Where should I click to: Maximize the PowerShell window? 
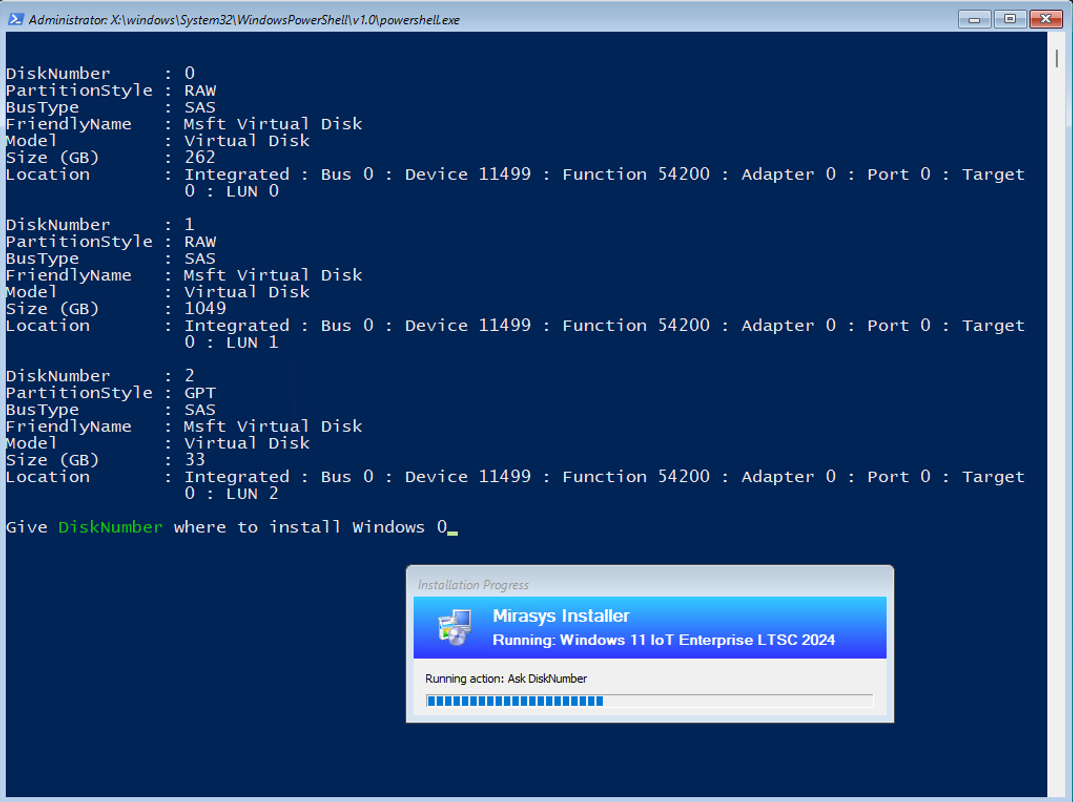pyautogui.click(x=1009, y=19)
